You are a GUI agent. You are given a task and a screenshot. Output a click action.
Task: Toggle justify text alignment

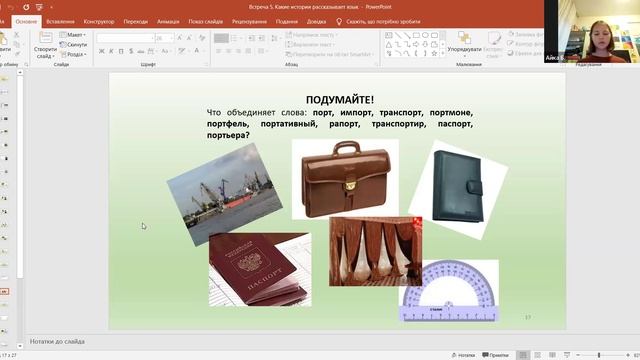click(248, 51)
